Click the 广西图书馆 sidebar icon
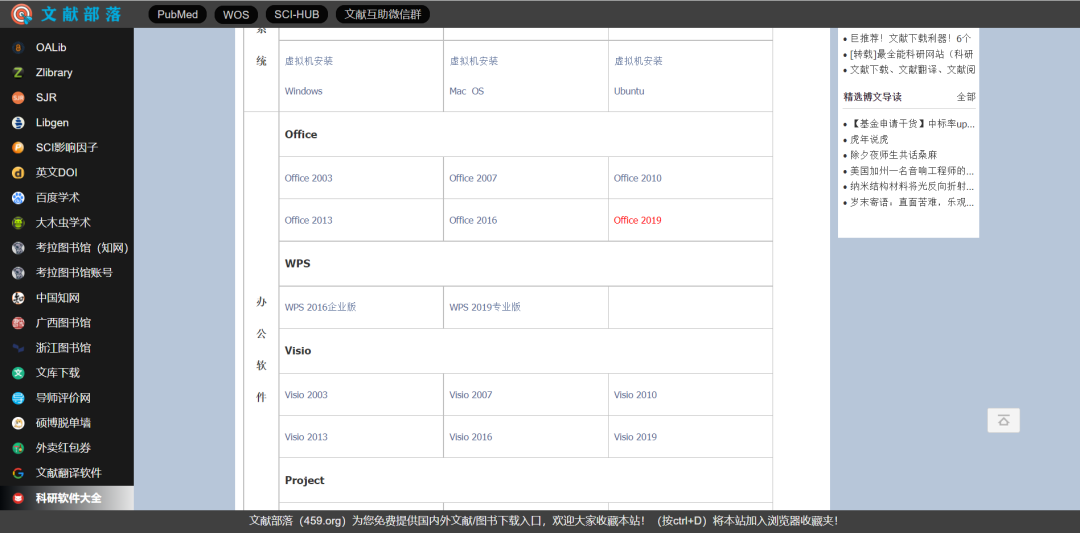Screen dimensions: 1080x533 tap(19, 323)
